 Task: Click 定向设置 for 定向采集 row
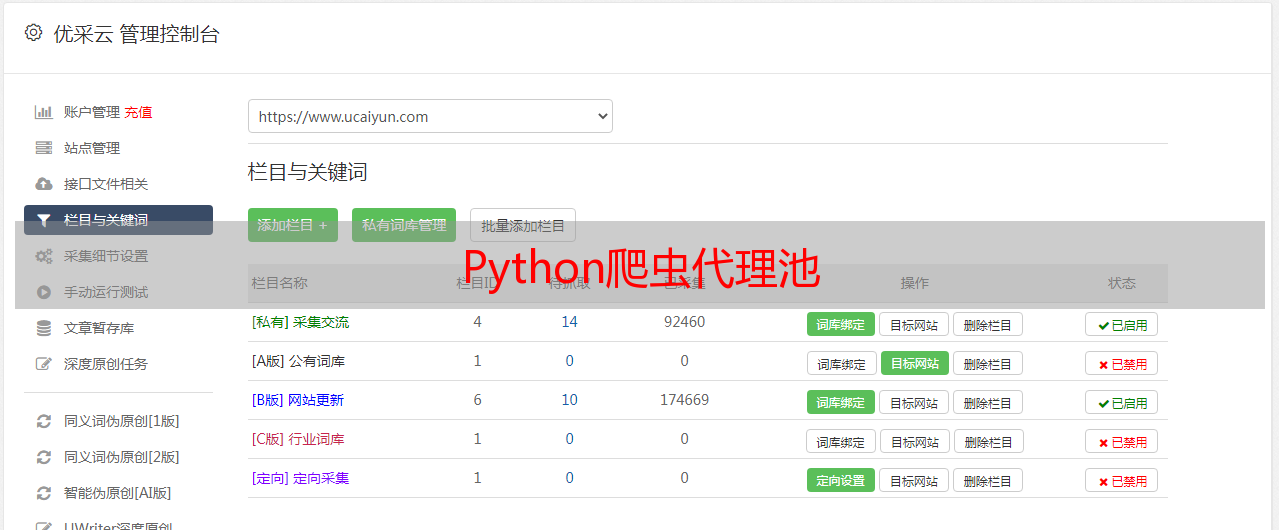pyautogui.click(x=841, y=480)
